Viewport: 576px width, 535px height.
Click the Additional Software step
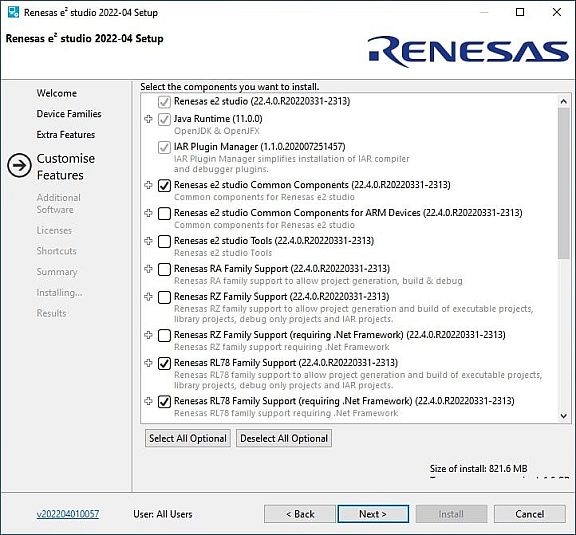pyautogui.click(x=58, y=204)
